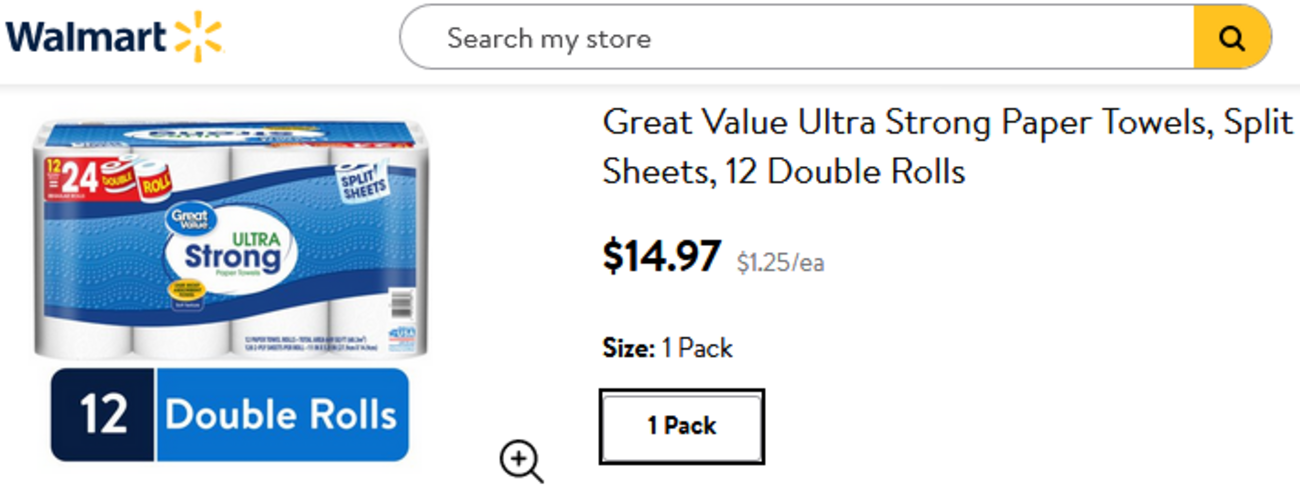Click the $1.25/ea unit price text

pos(780,263)
